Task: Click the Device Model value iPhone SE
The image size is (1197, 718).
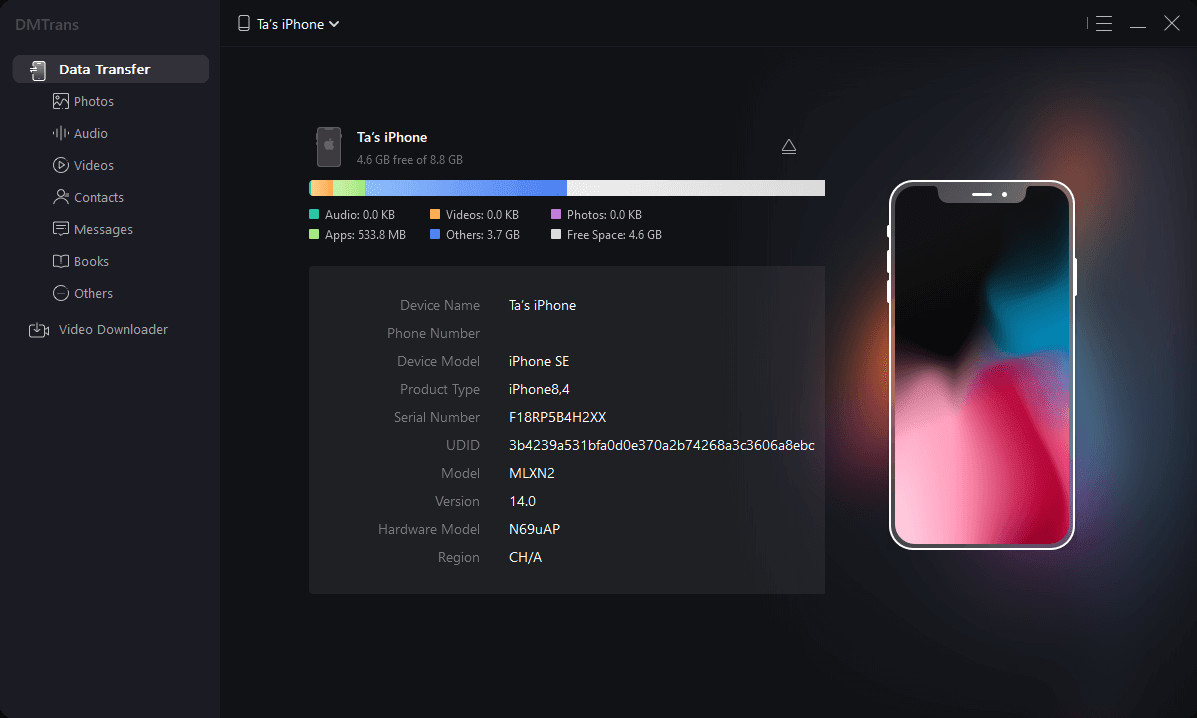Action: [539, 362]
